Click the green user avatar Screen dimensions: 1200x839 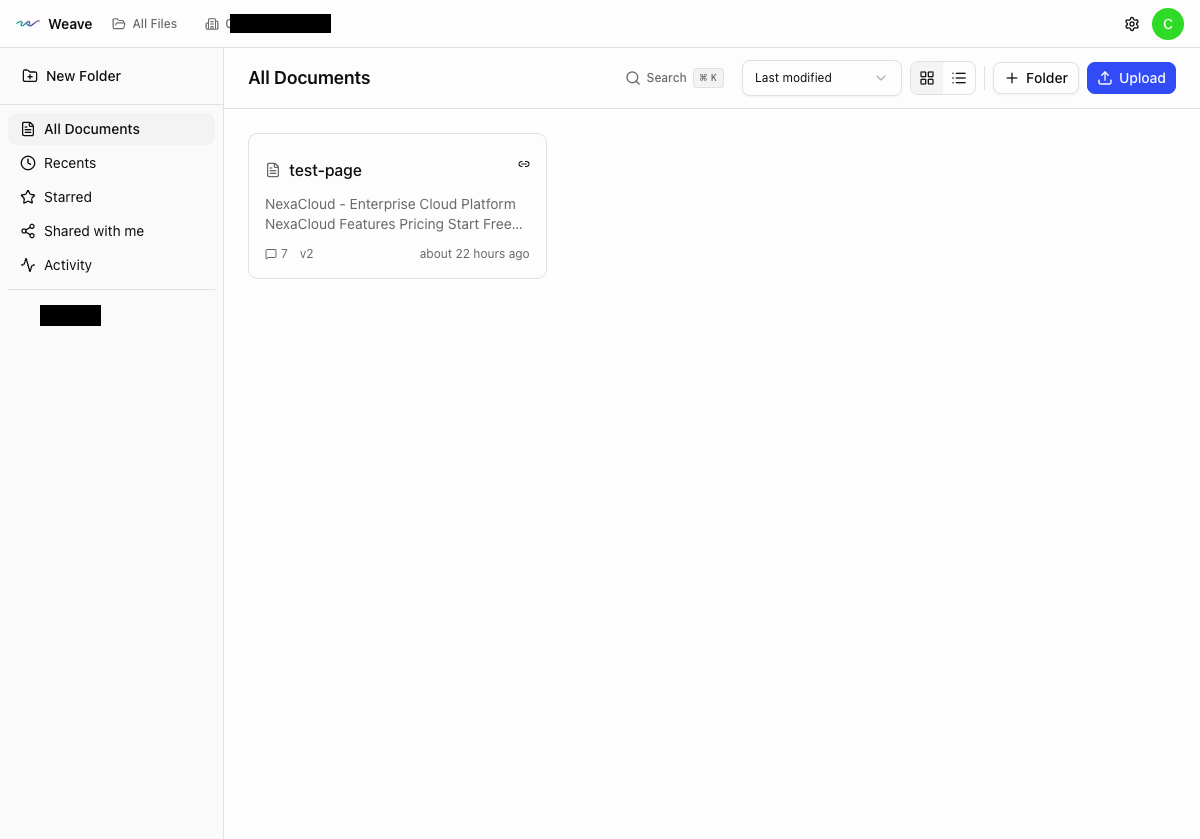coord(1167,24)
